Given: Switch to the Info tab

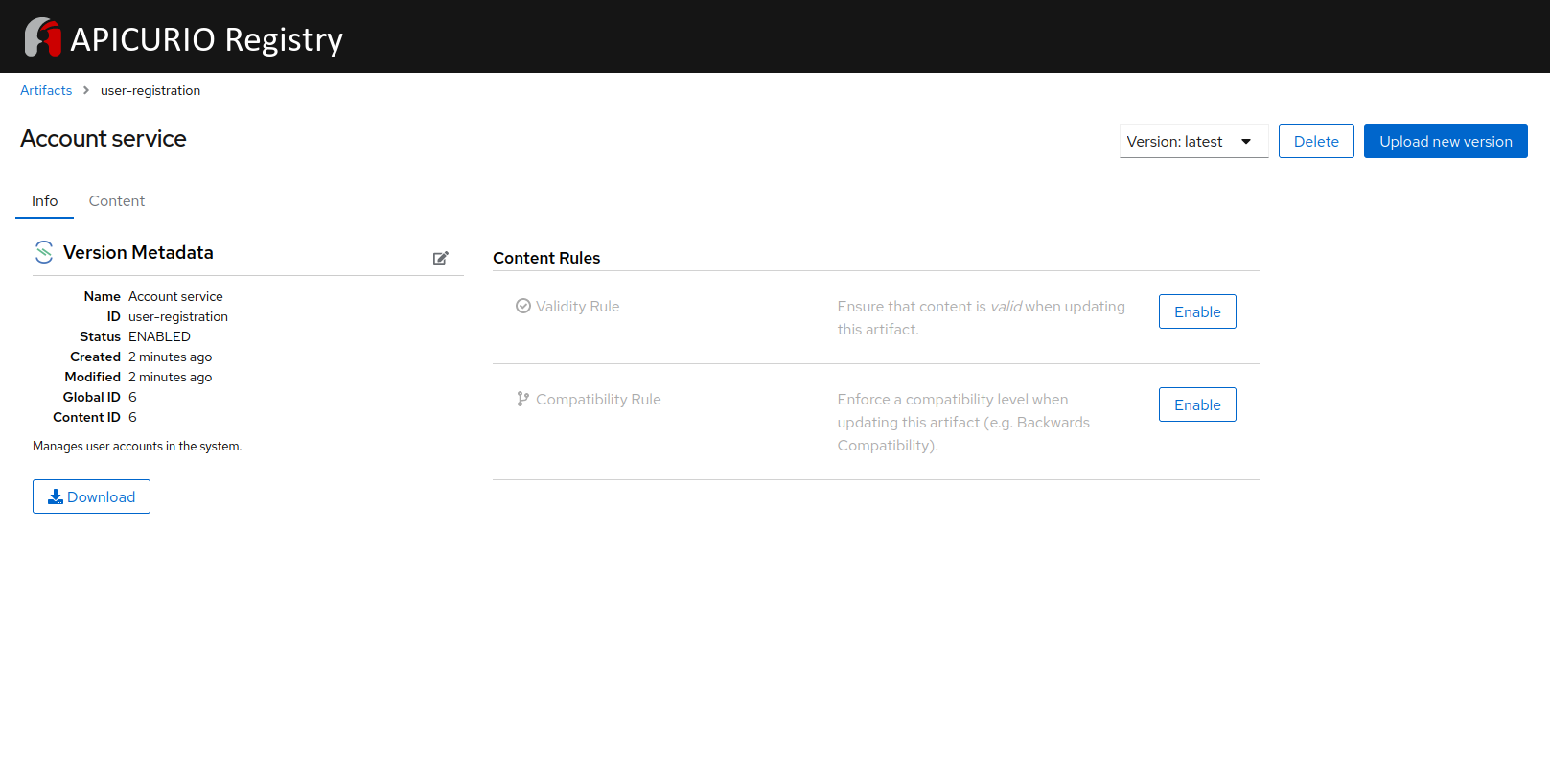Looking at the screenshot, I should (44, 200).
